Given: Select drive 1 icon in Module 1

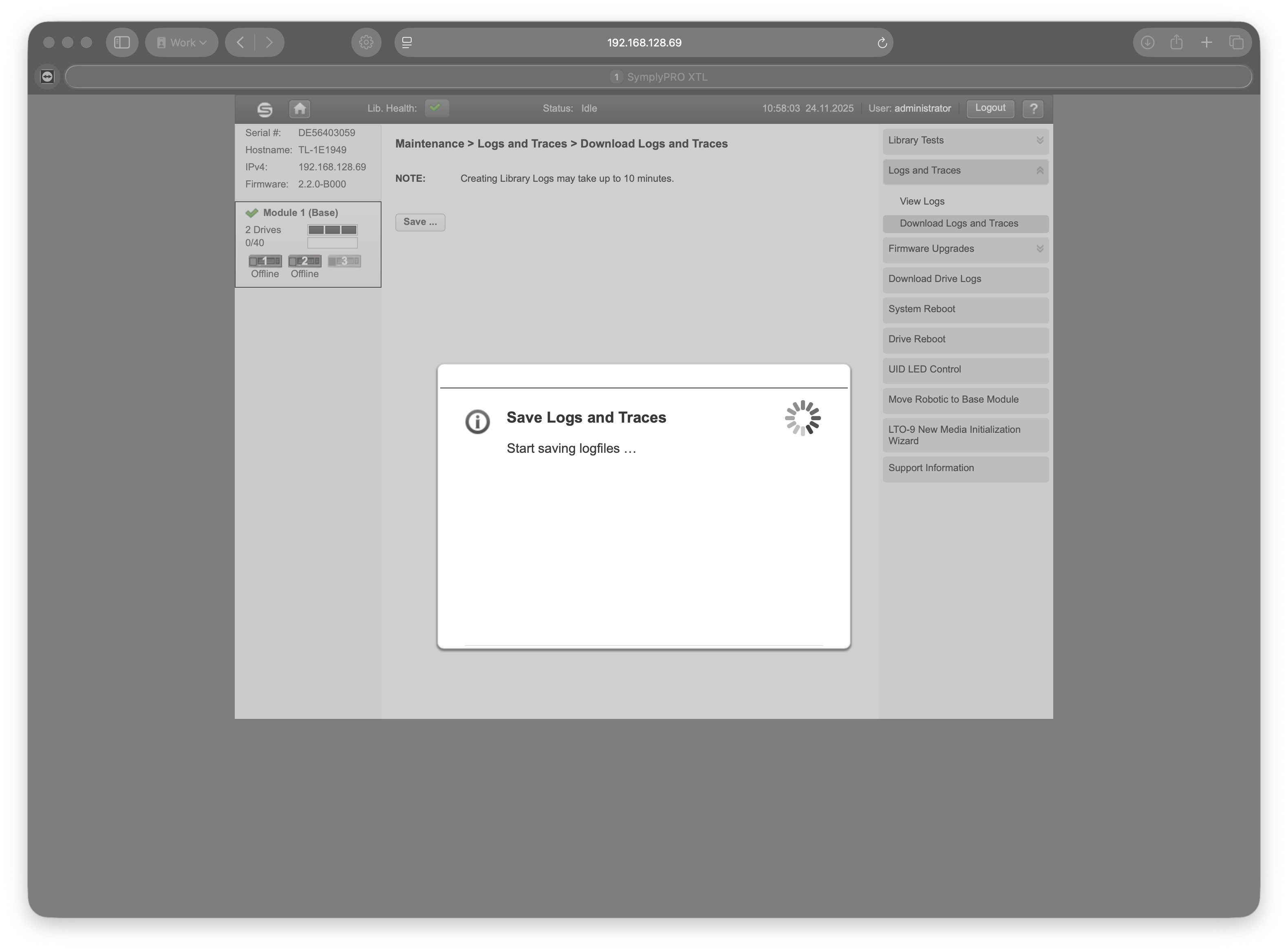Looking at the screenshot, I should click(265, 262).
